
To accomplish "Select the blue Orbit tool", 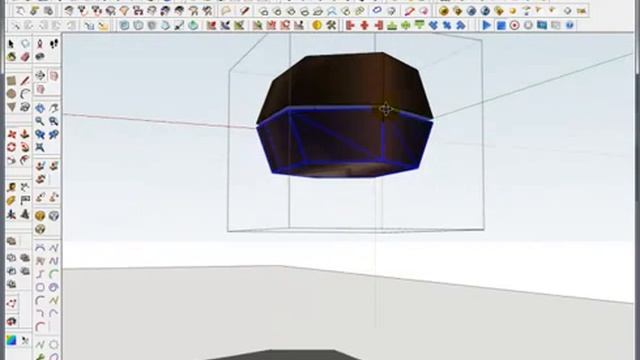I will [40, 108].
